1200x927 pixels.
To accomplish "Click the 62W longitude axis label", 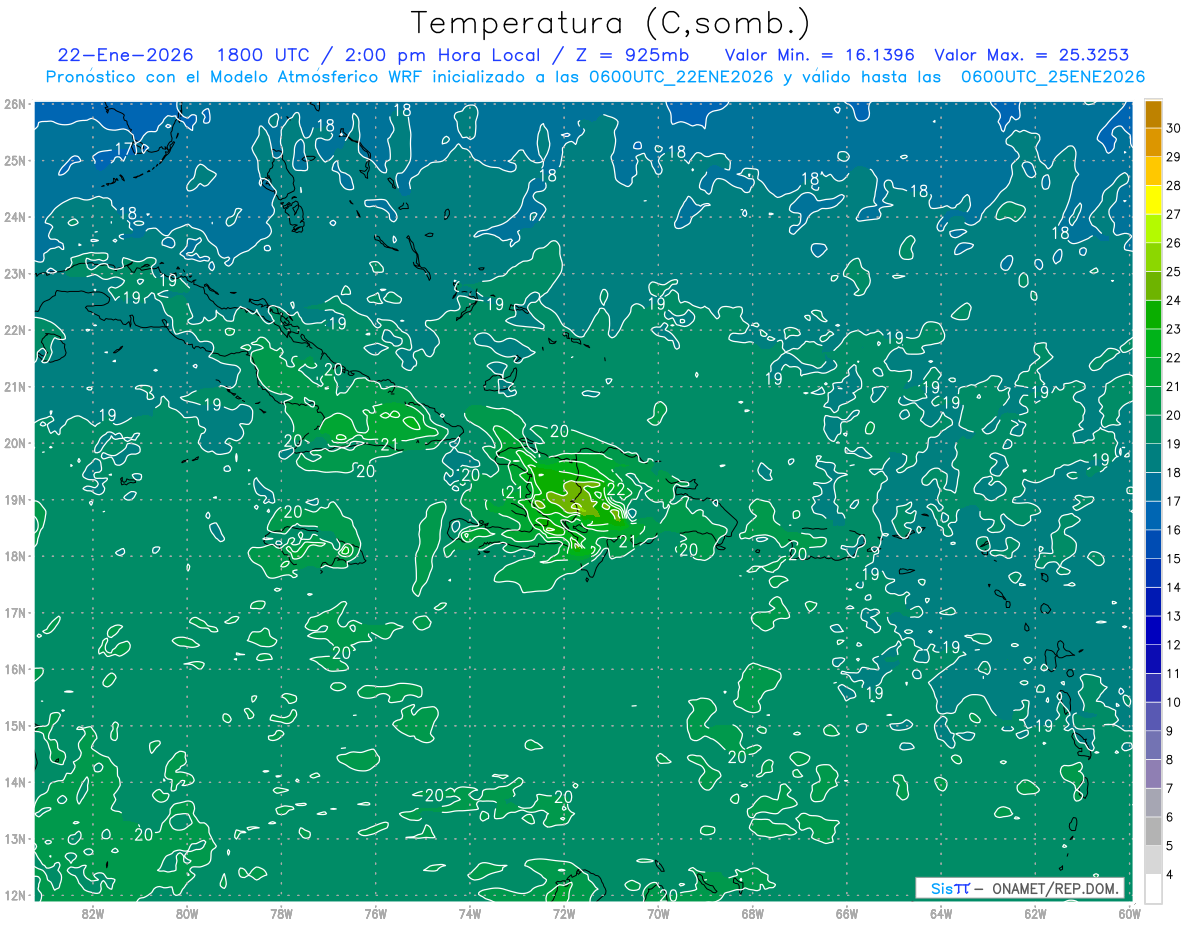I will click(x=1035, y=913).
